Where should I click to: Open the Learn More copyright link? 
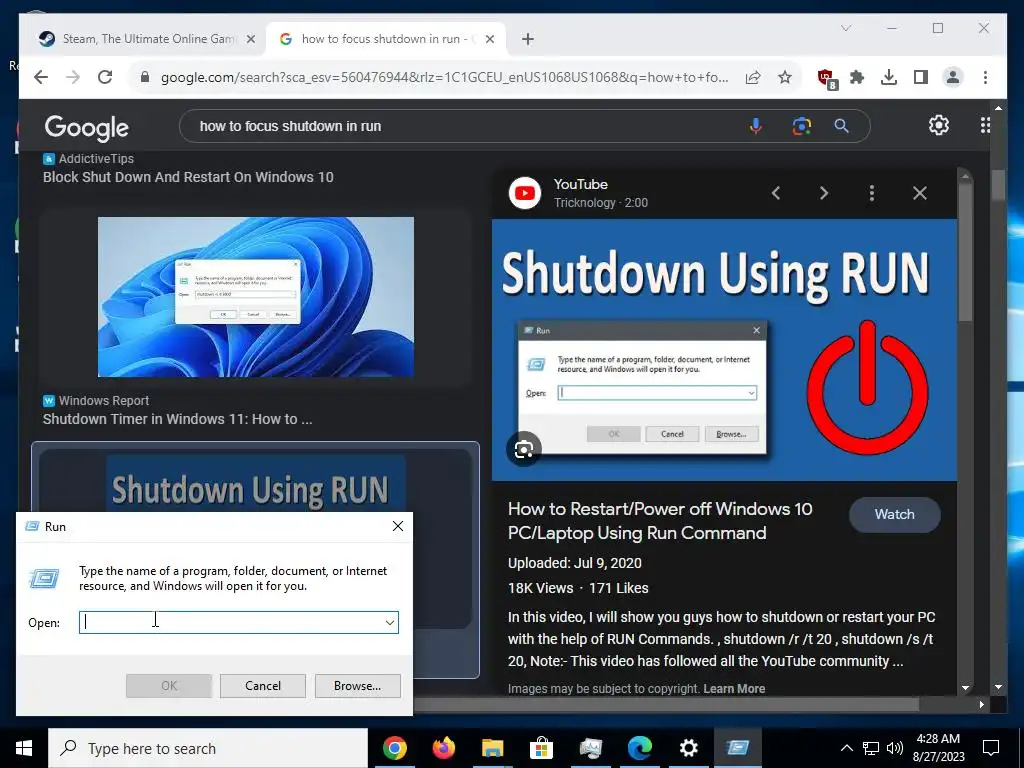(x=734, y=688)
